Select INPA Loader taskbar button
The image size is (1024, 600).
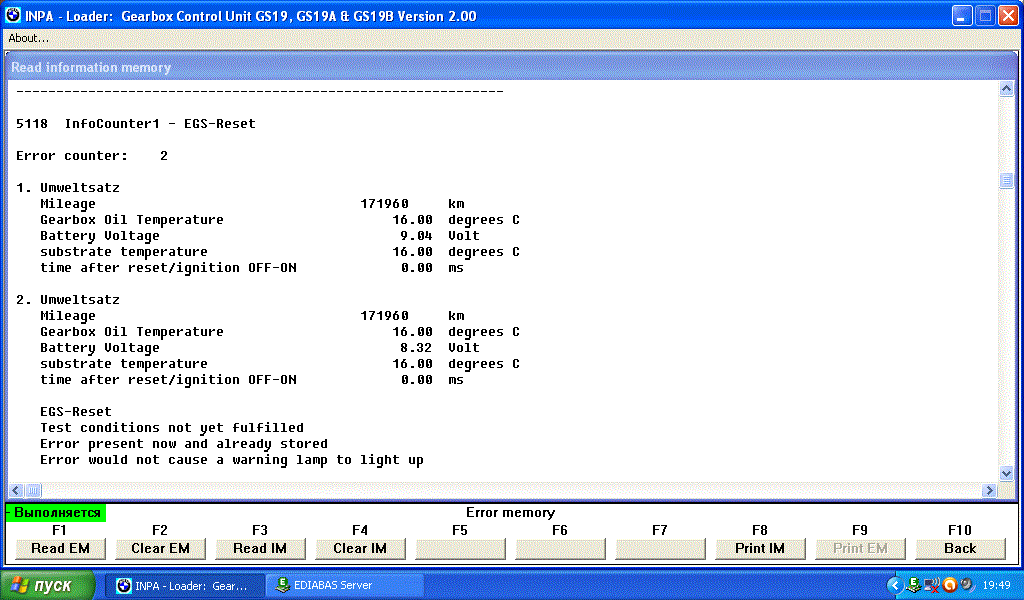click(x=187, y=585)
